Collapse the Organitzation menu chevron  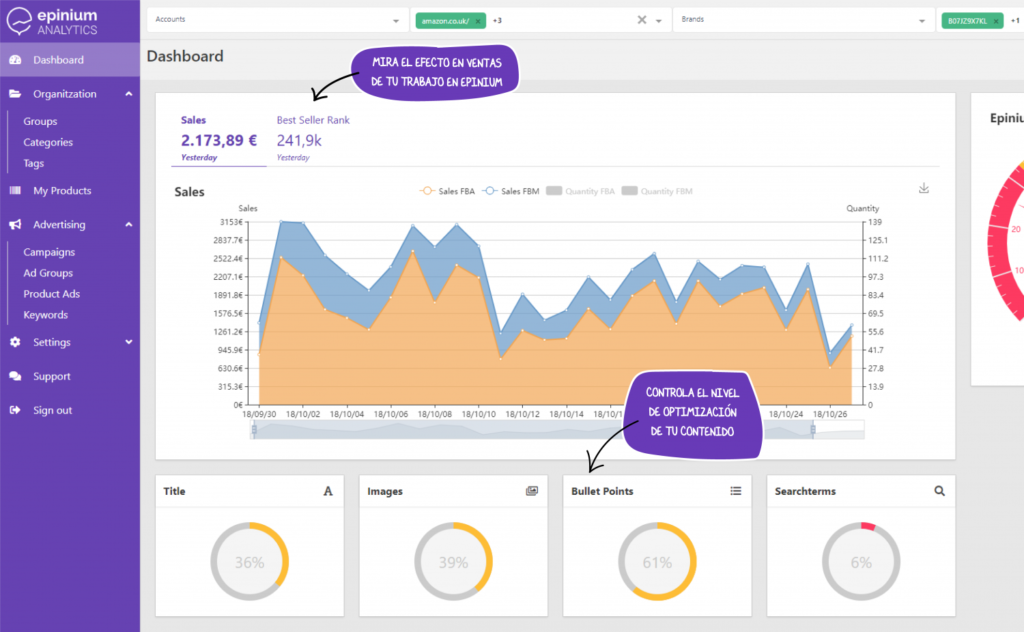129,94
